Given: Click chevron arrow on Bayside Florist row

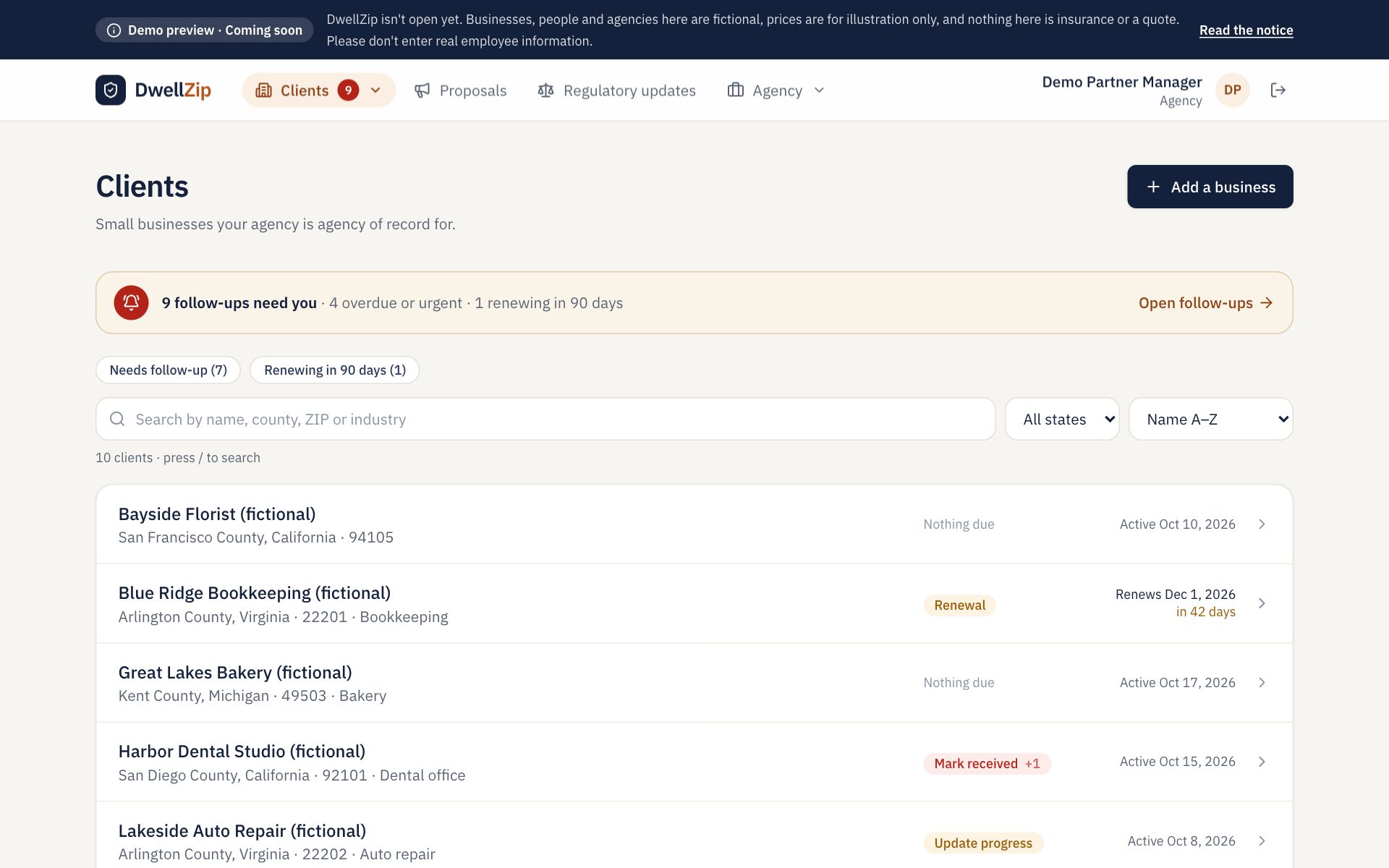Looking at the screenshot, I should 1262,524.
